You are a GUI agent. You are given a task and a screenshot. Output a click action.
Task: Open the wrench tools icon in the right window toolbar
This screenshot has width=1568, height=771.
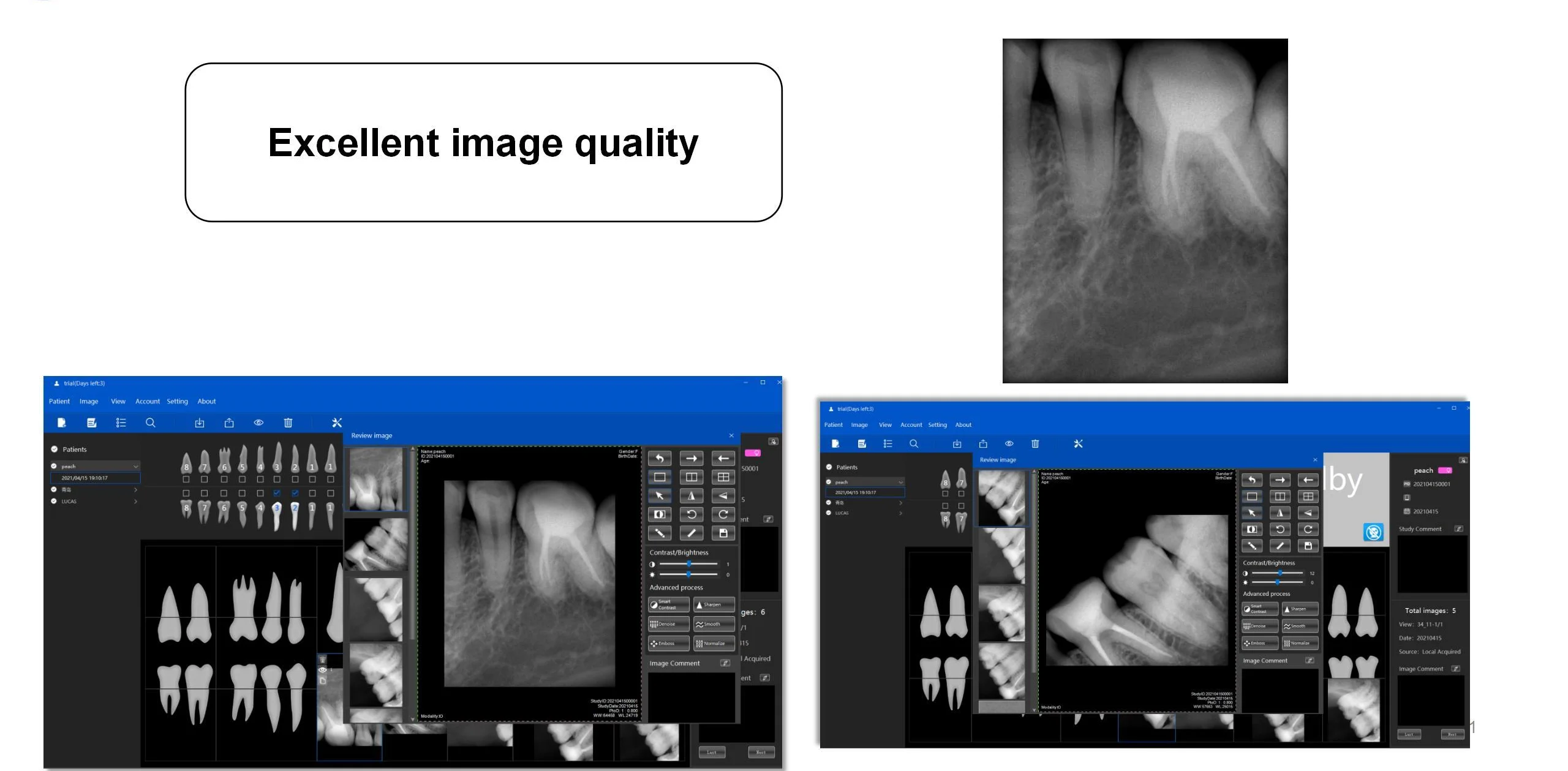[x=1078, y=443]
